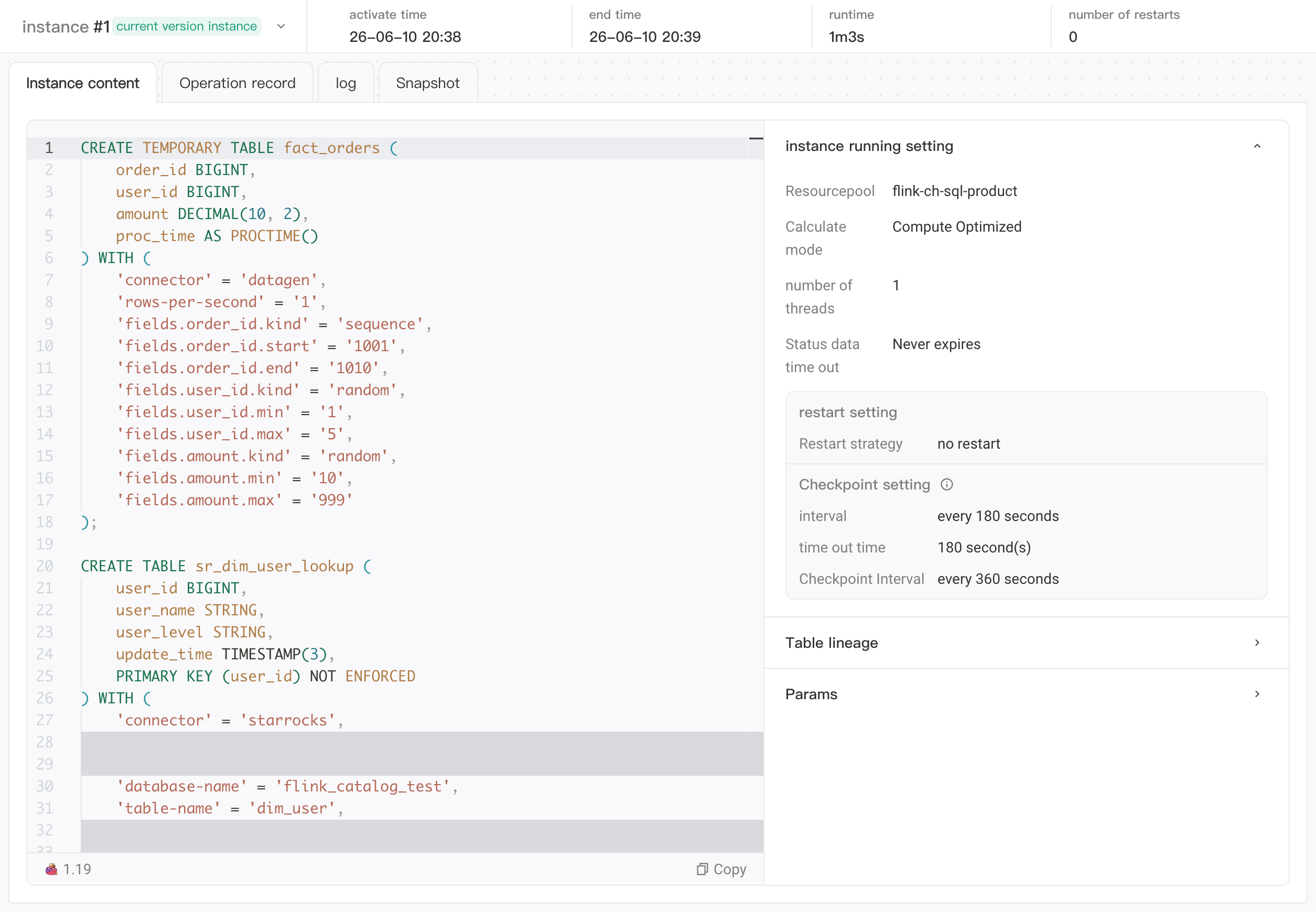Click interval value every 180 seconds
Image resolution: width=1316 pixels, height=912 pixels.
click(x=998, y=516)
